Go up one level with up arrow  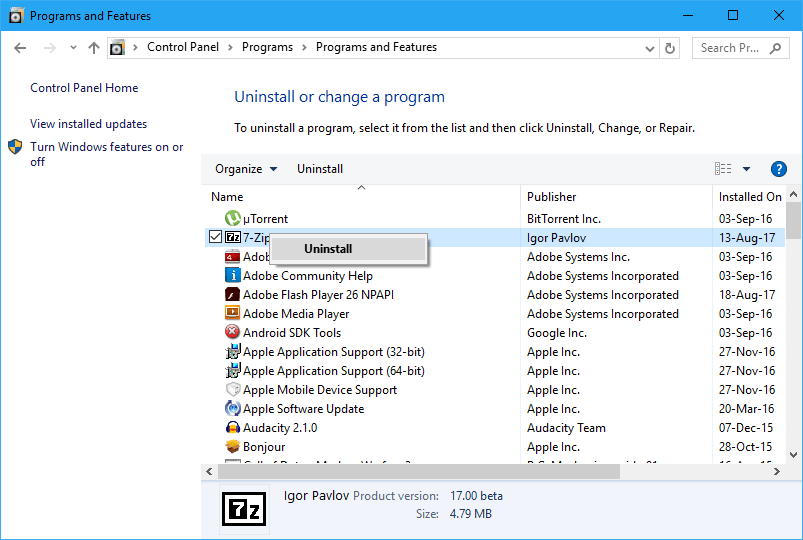(94, 48)
